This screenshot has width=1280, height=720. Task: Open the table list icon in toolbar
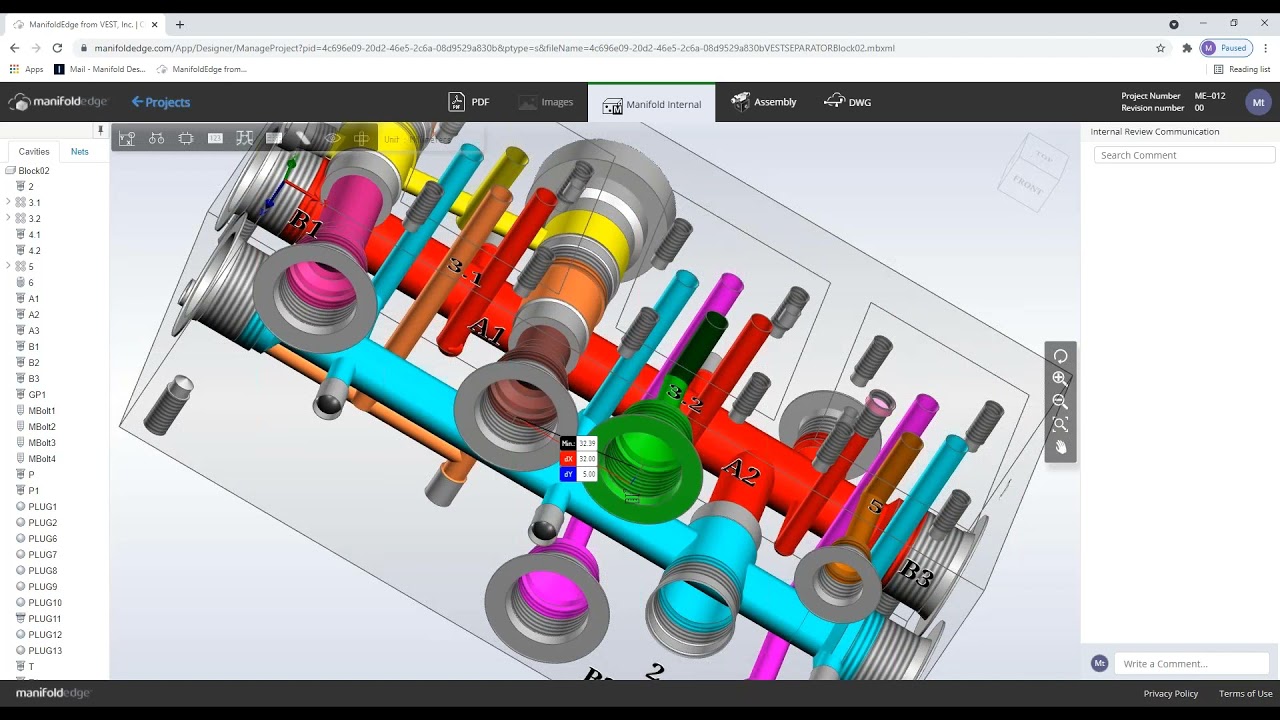click(x=274, y=139)
